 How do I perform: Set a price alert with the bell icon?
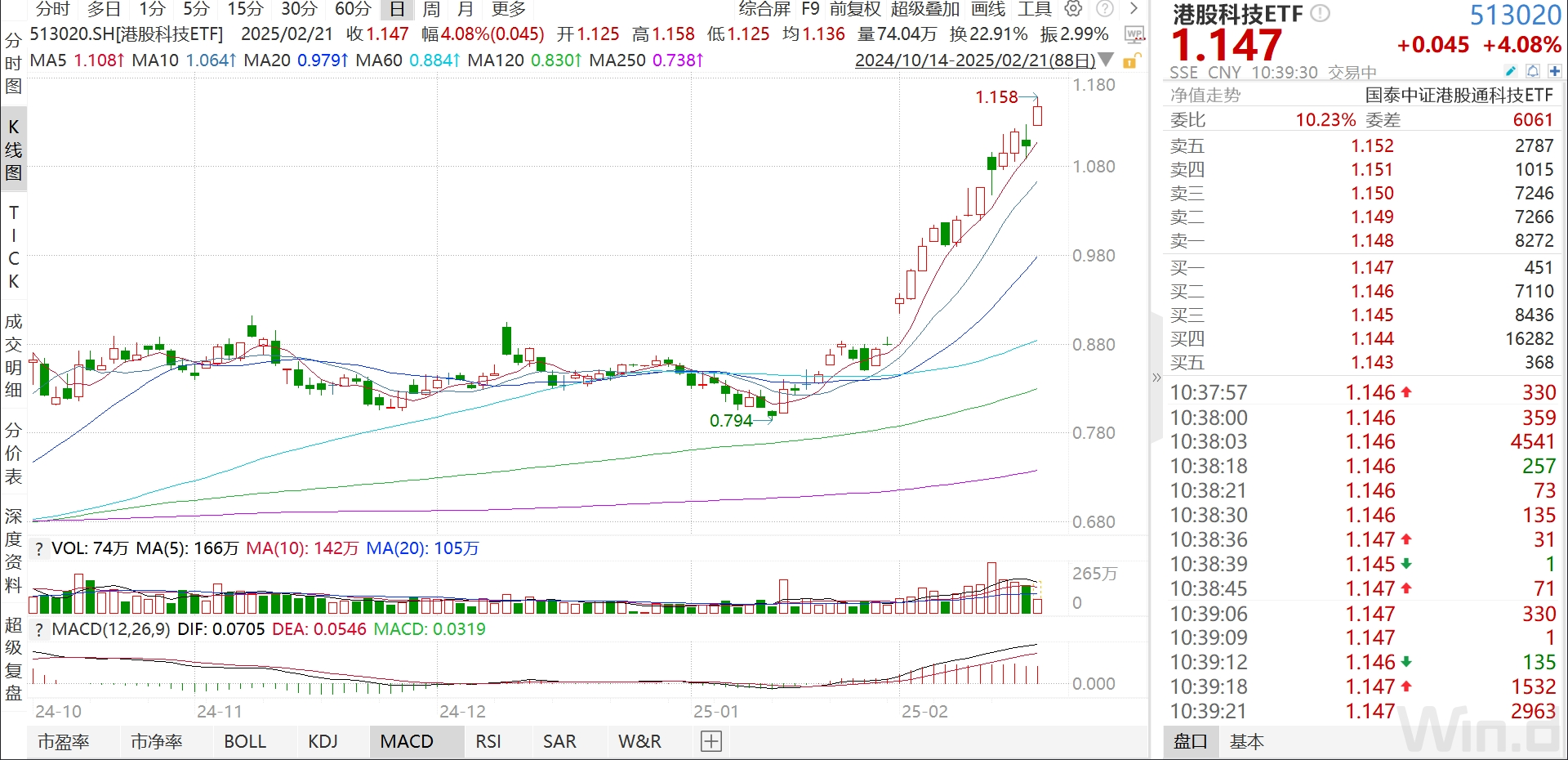pyautogui.click(x=1533, y=71)
